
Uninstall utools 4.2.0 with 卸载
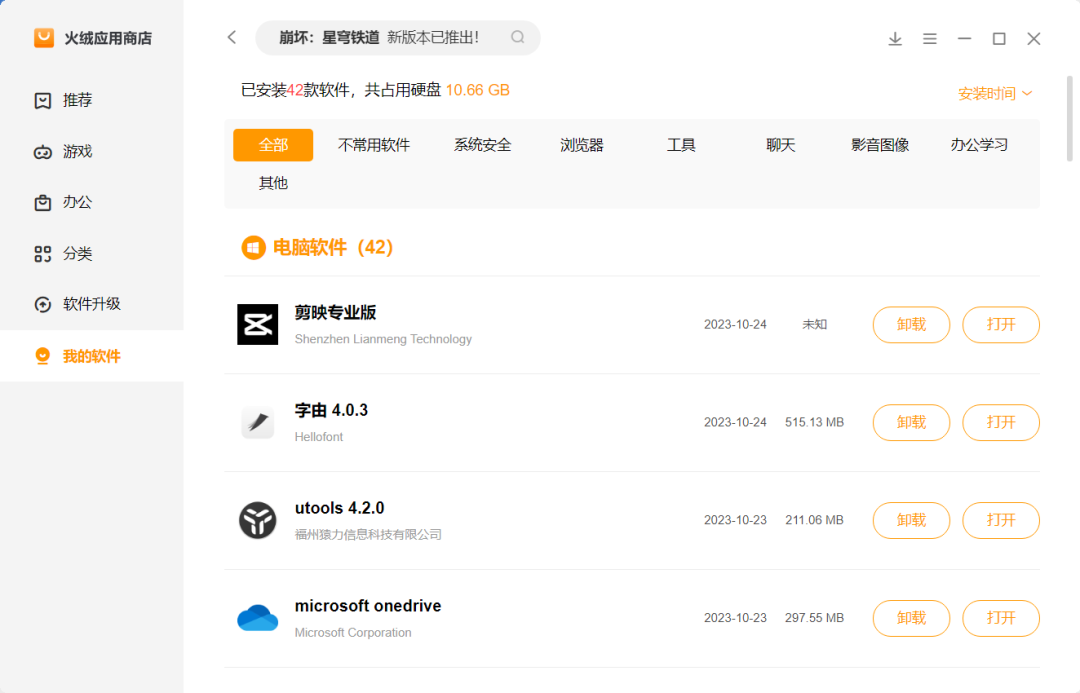tap(911, 520)
